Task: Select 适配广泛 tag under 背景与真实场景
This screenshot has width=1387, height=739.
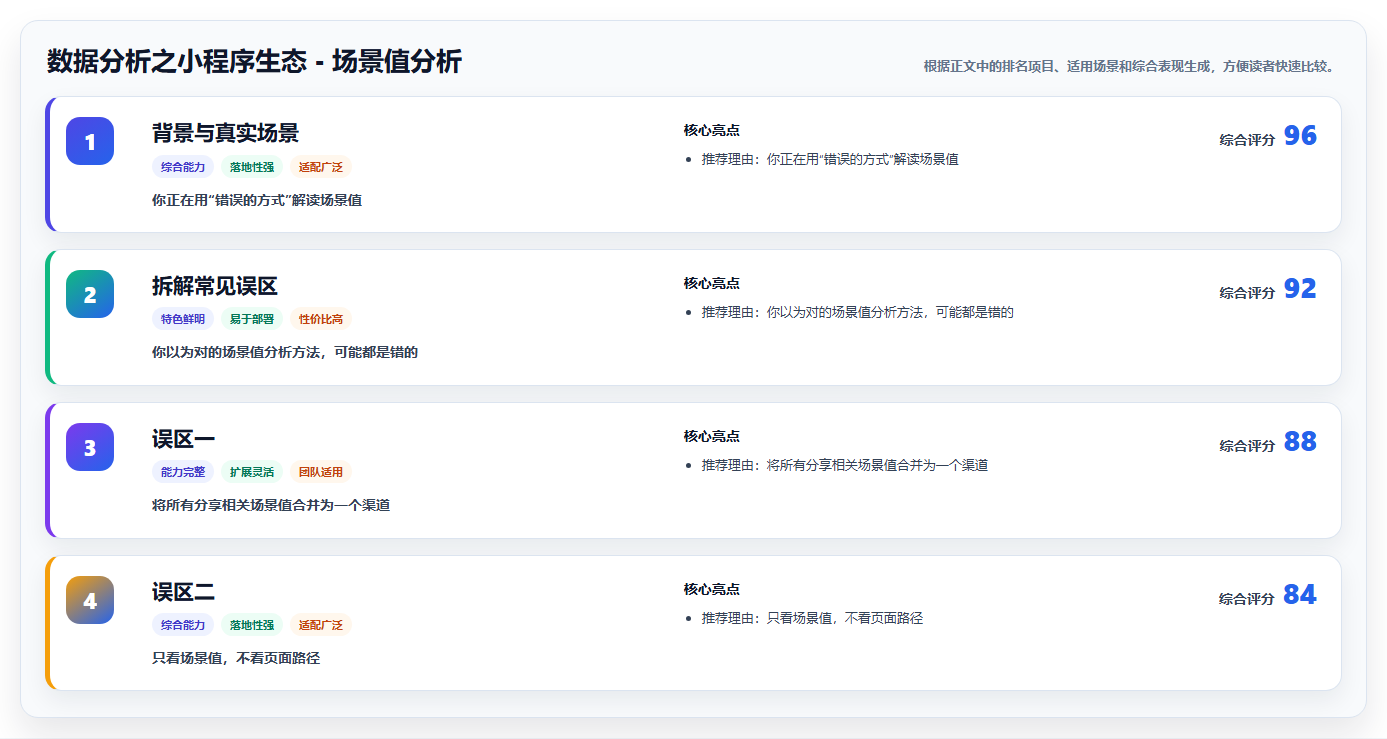Action: pos(321,167)
